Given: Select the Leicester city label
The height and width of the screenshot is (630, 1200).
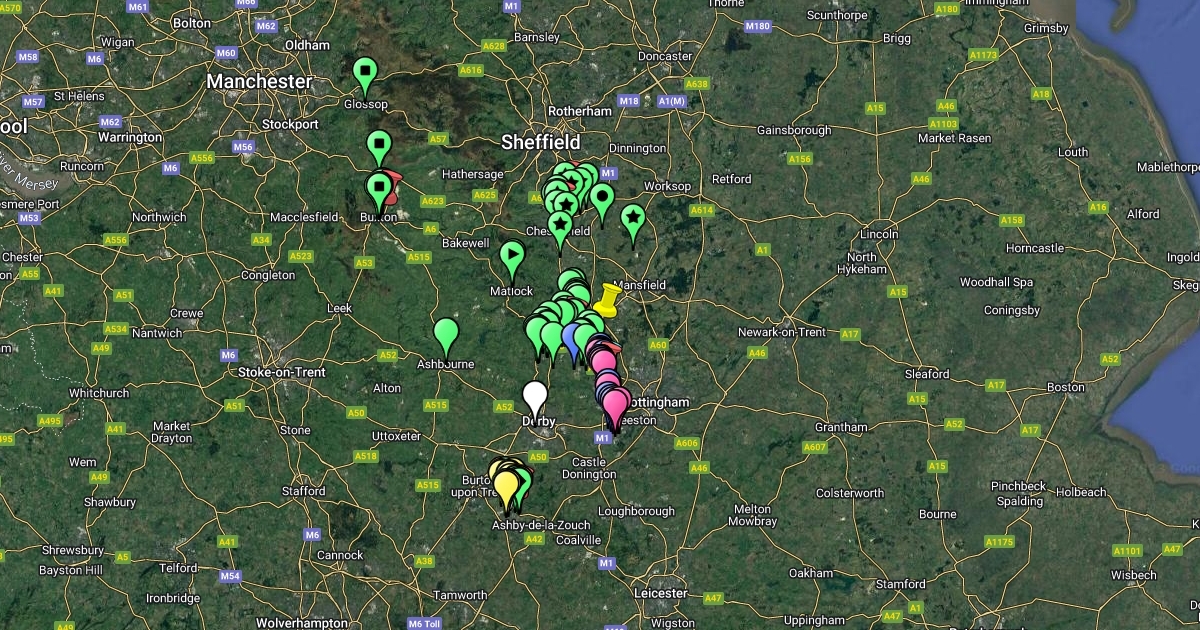Looking at the screenshot, I should point(661,593).
